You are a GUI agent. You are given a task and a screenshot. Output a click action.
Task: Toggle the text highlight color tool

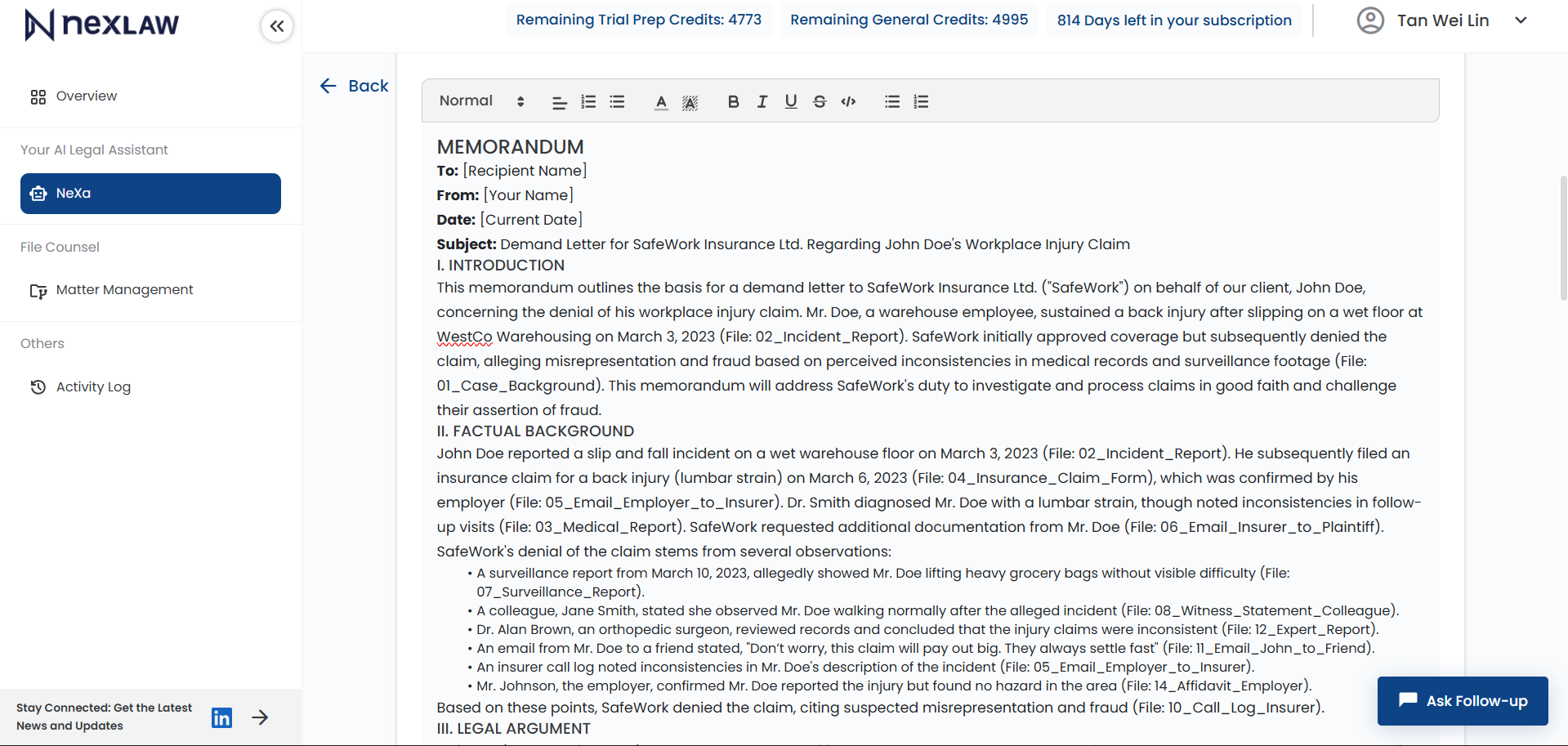click(x=689, y=101)
